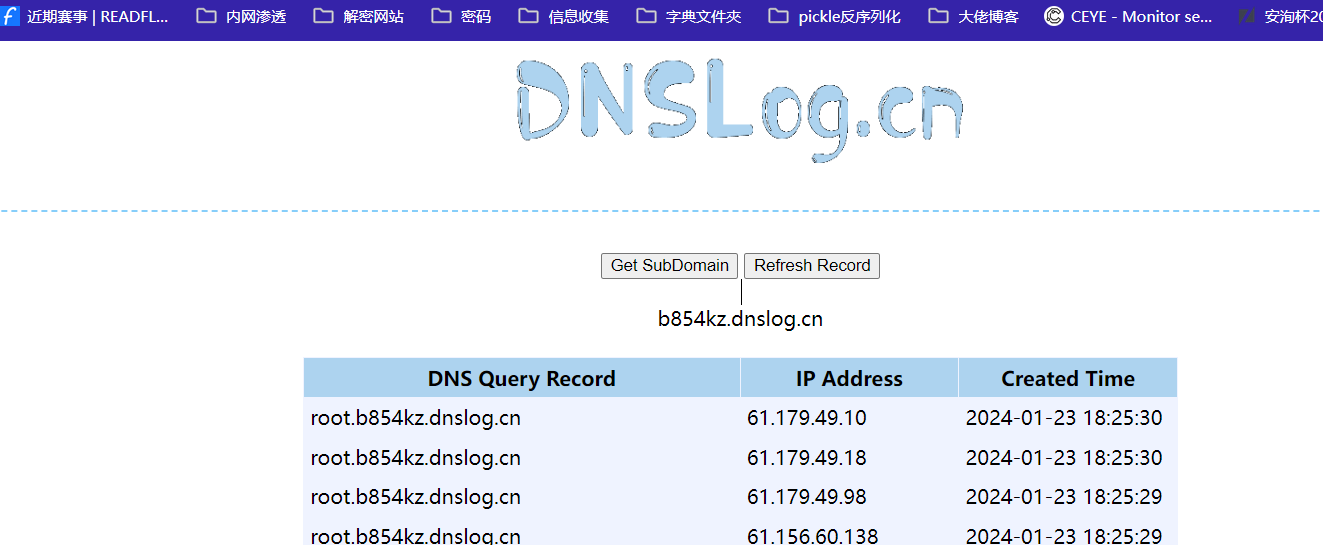This screenshot has width=1323, height=545.
Task: Select IP address 61.179.49.98
Action: [807, 497]
